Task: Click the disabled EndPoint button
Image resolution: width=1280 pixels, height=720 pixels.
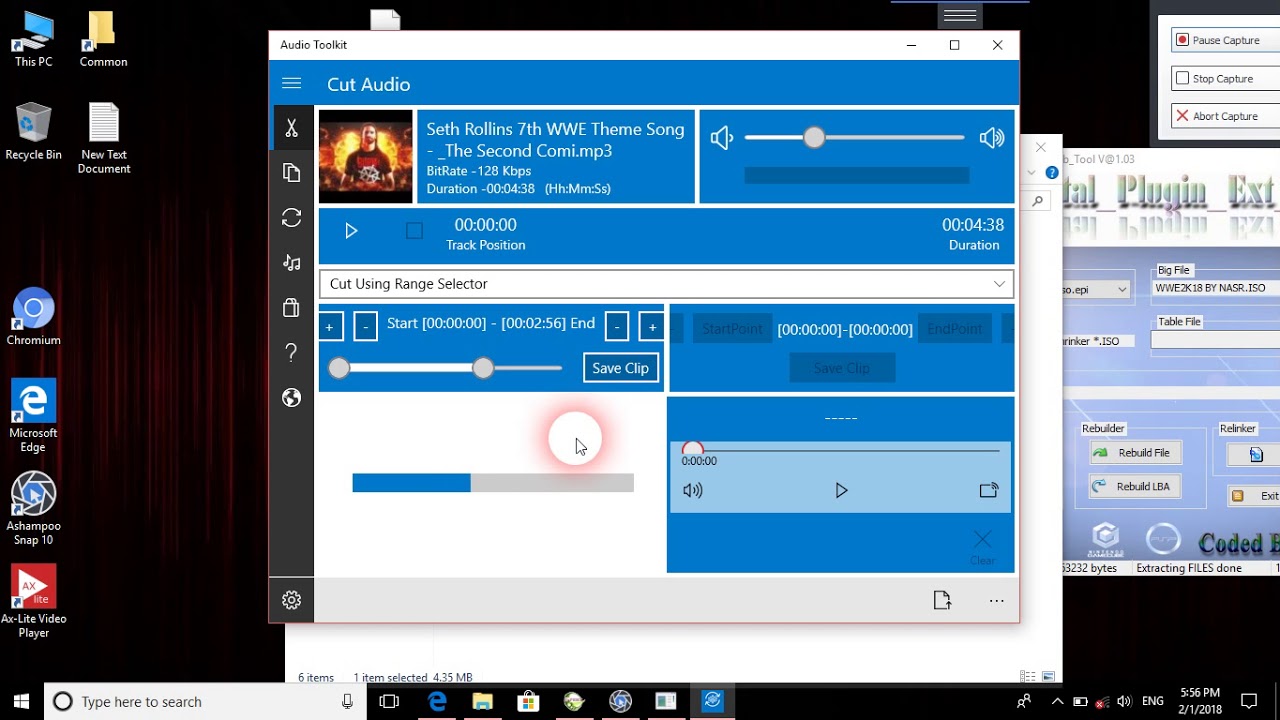Action: 954,329
